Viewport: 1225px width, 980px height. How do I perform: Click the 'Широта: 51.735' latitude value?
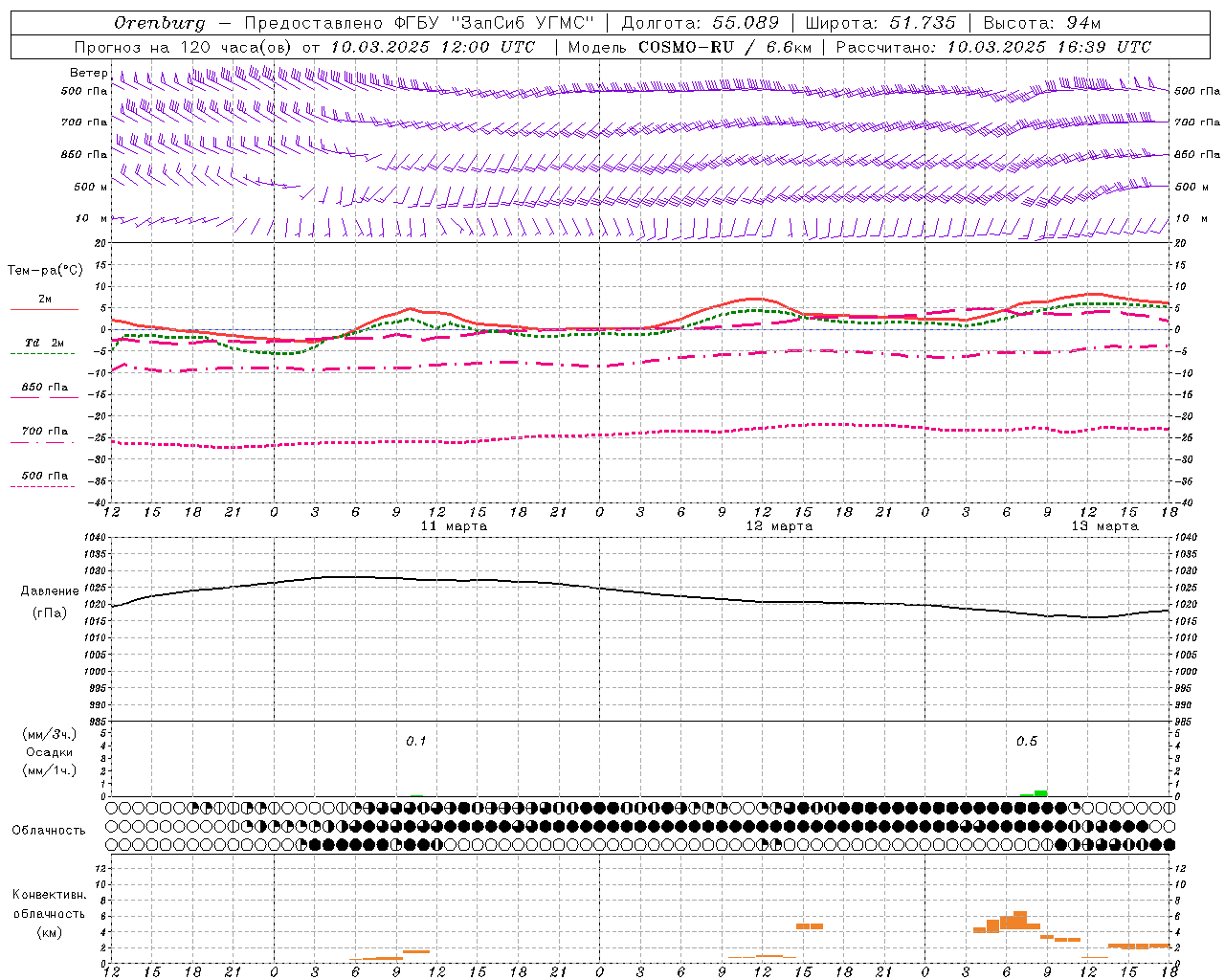(880, 23)
